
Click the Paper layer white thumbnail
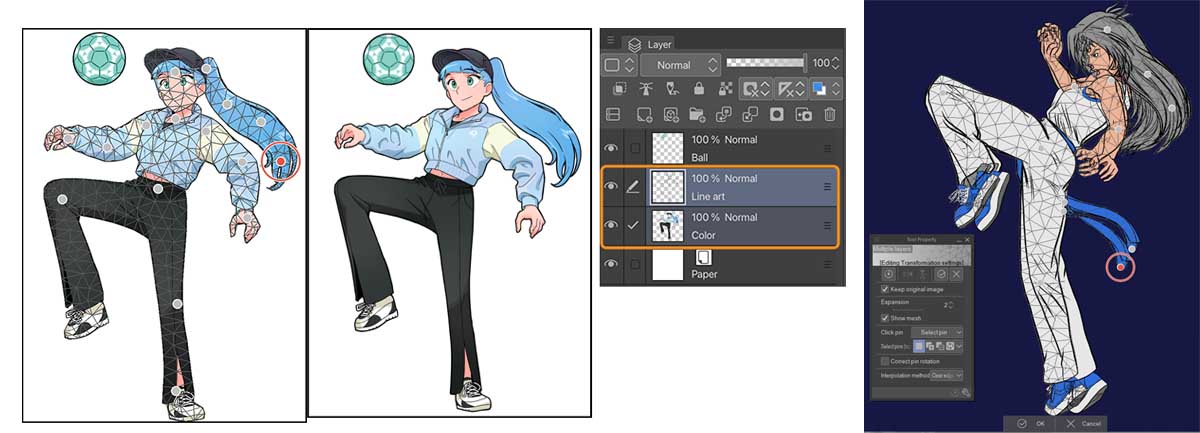667,264
